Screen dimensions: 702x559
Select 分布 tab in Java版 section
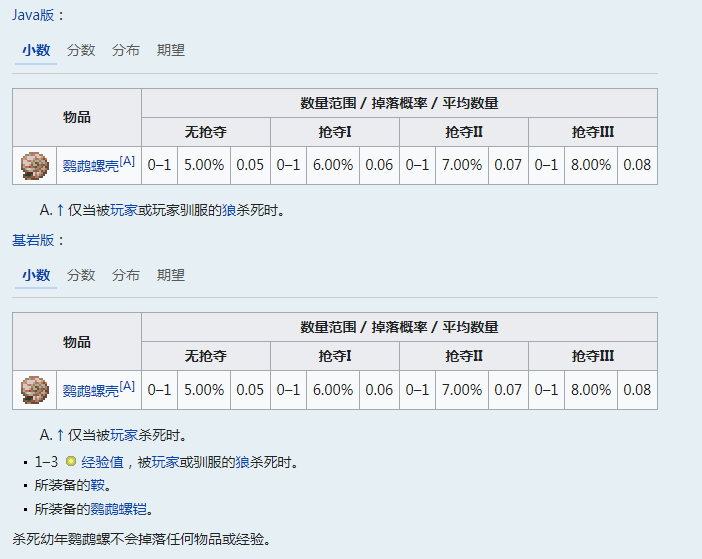tap(126, 50)
